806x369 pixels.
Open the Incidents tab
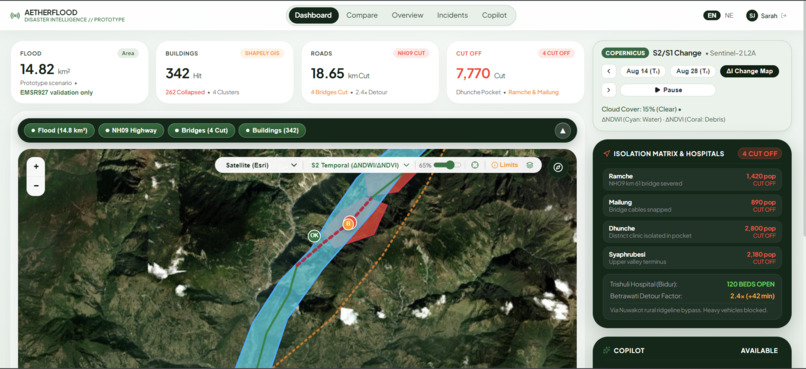pyautogui.click(x=452, y=15)
